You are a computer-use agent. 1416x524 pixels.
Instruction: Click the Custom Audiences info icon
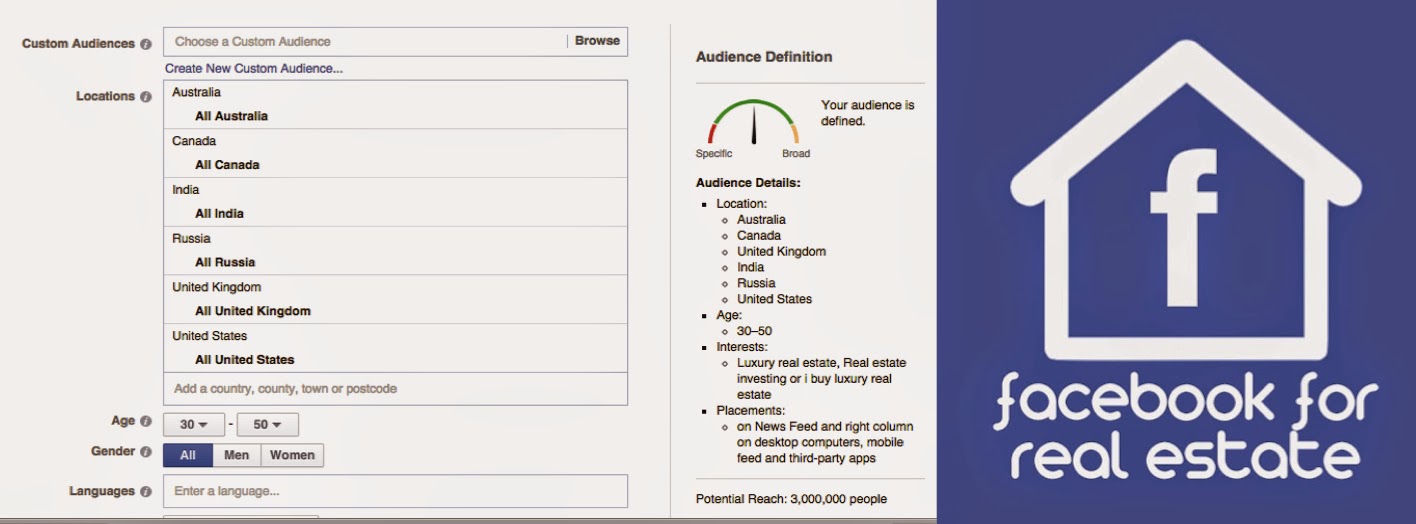pos(146,45)
